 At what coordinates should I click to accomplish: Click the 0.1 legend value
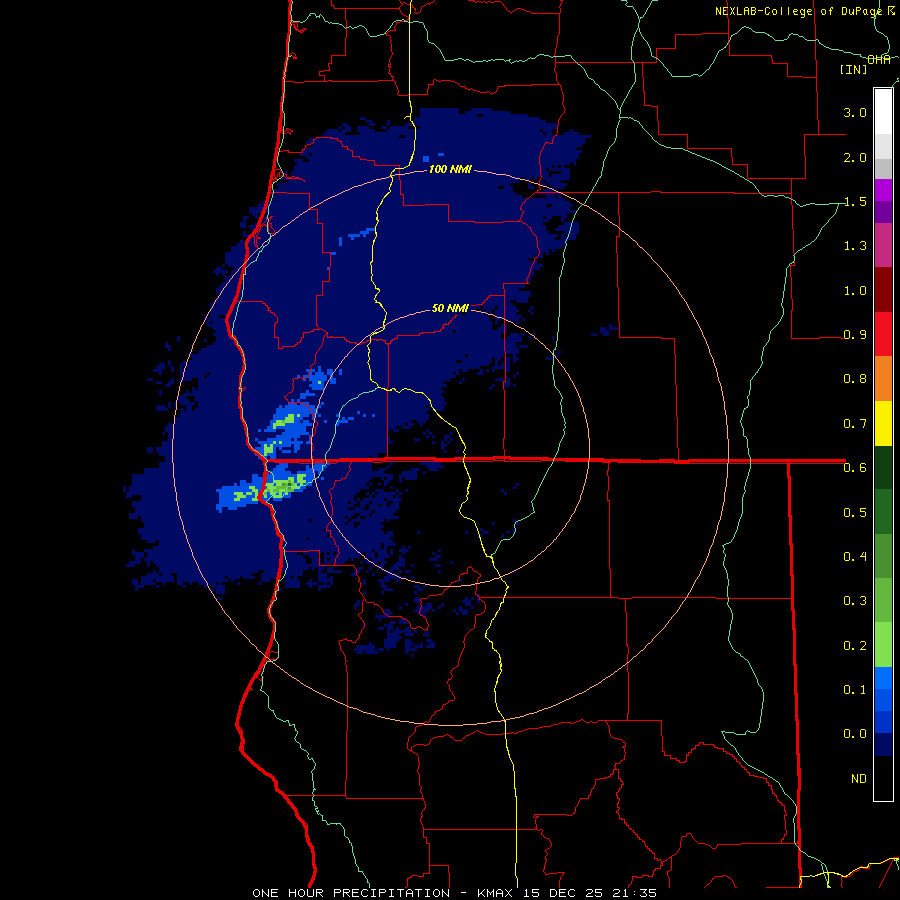click(855, 689)
